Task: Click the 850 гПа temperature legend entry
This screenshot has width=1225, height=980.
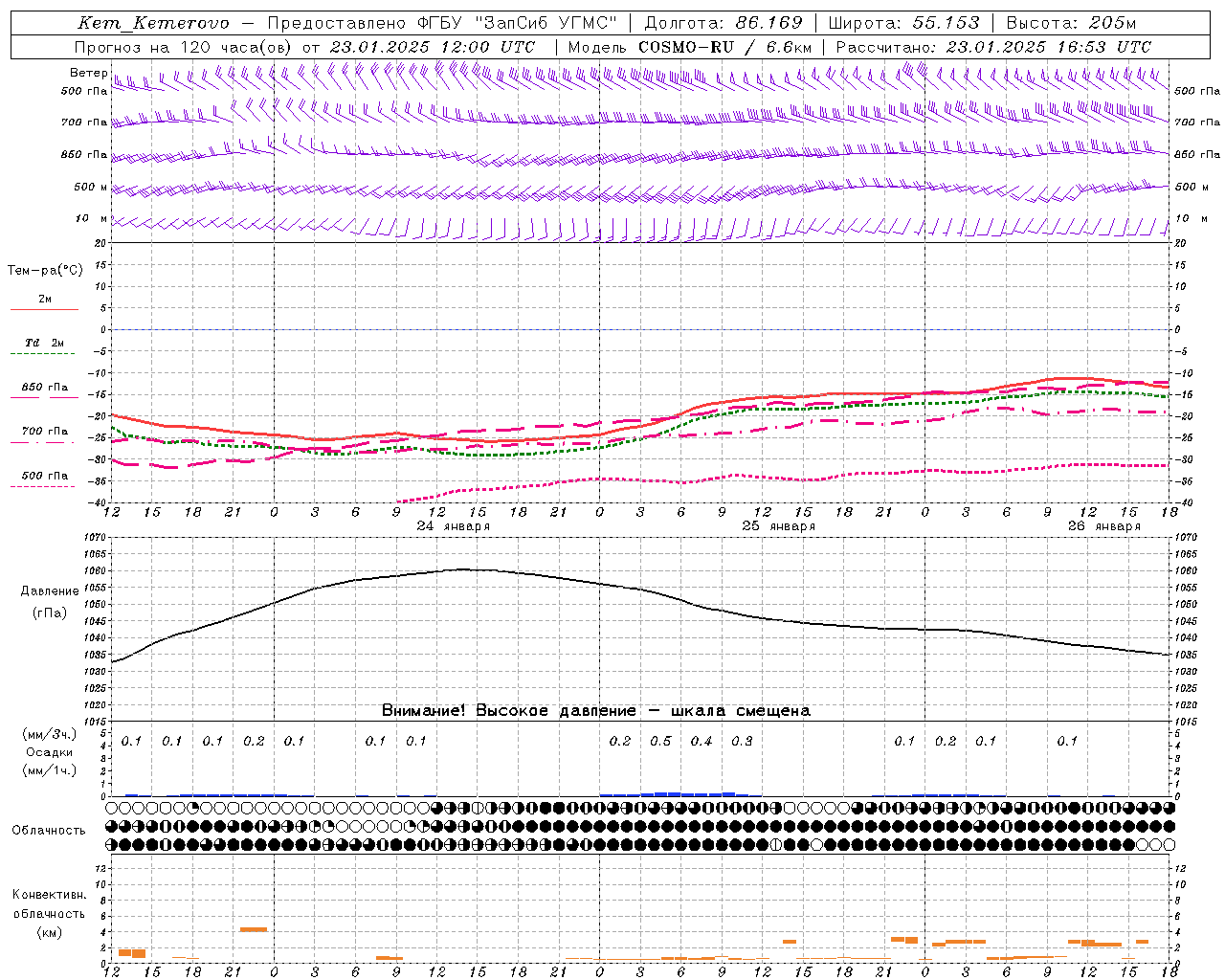Action: tap(45, 388)
